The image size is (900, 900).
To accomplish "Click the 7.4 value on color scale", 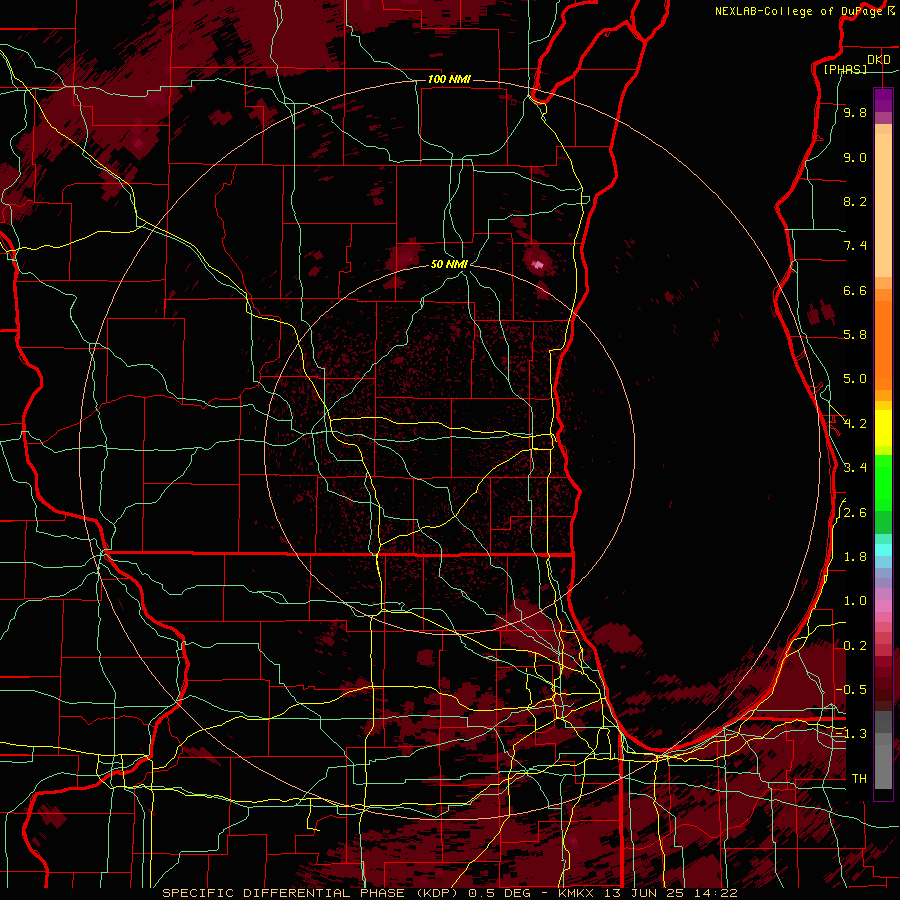I will point(855,246).
